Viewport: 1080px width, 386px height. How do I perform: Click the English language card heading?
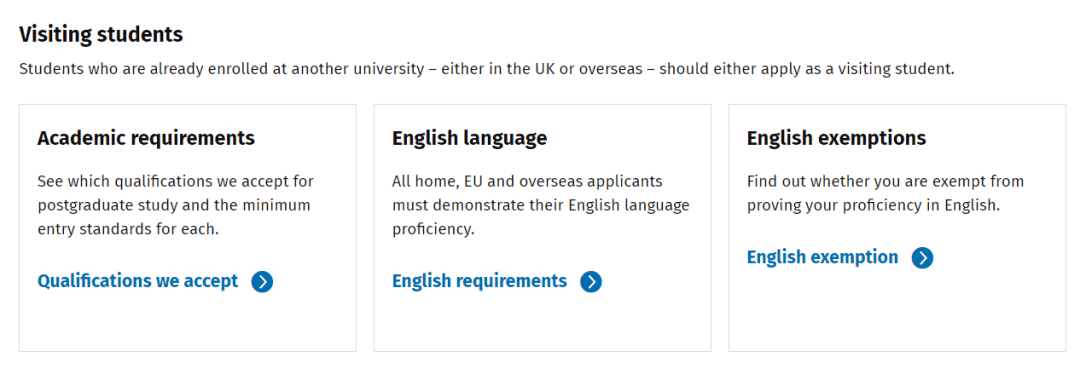[x=470, y=138]
